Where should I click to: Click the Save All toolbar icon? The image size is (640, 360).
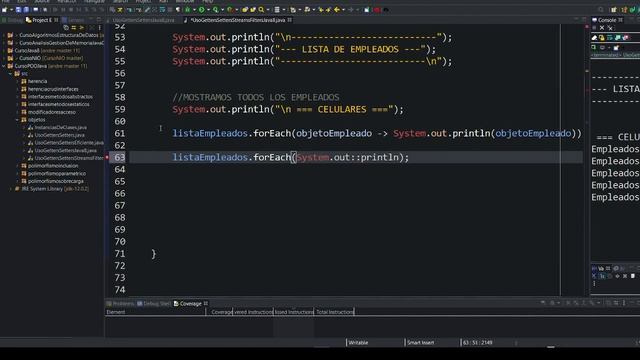26,9
